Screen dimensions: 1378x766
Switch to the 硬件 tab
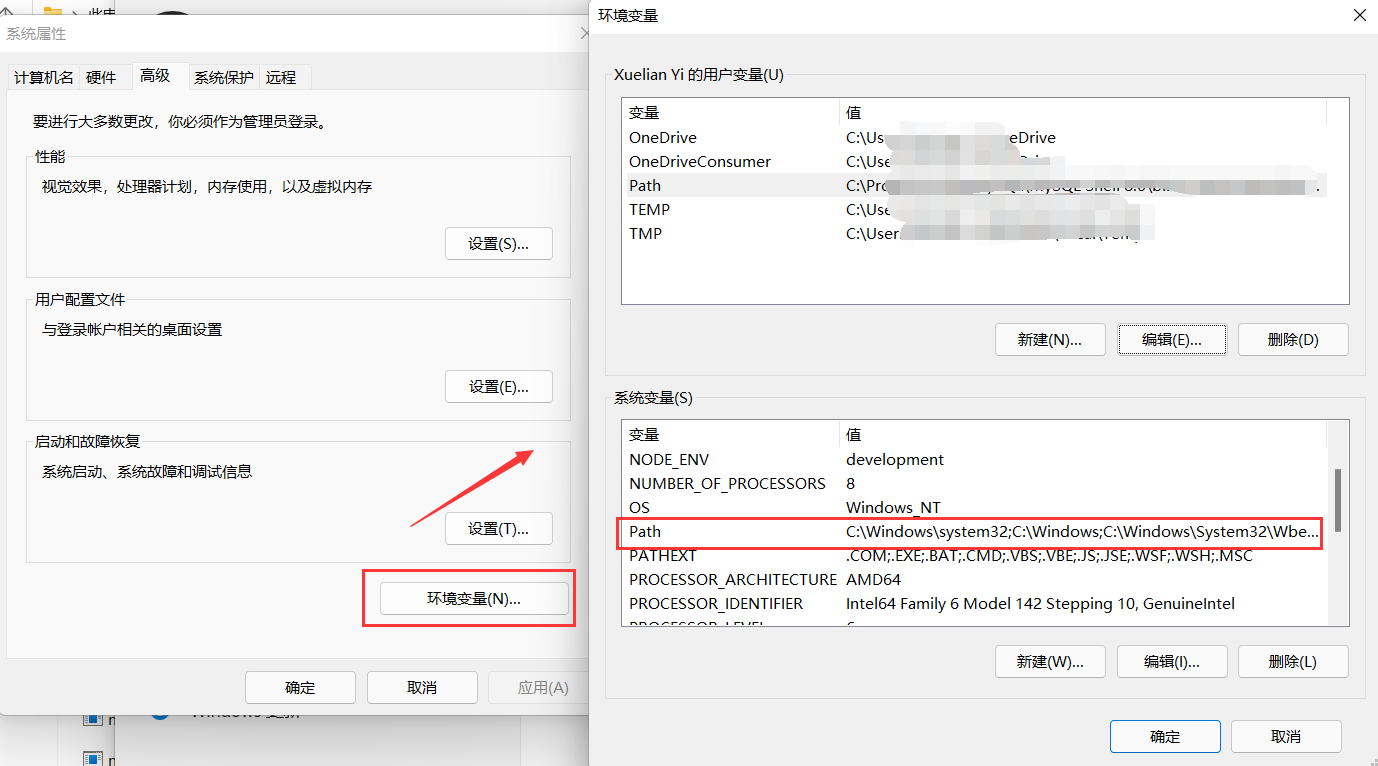[x=101, y=77]
